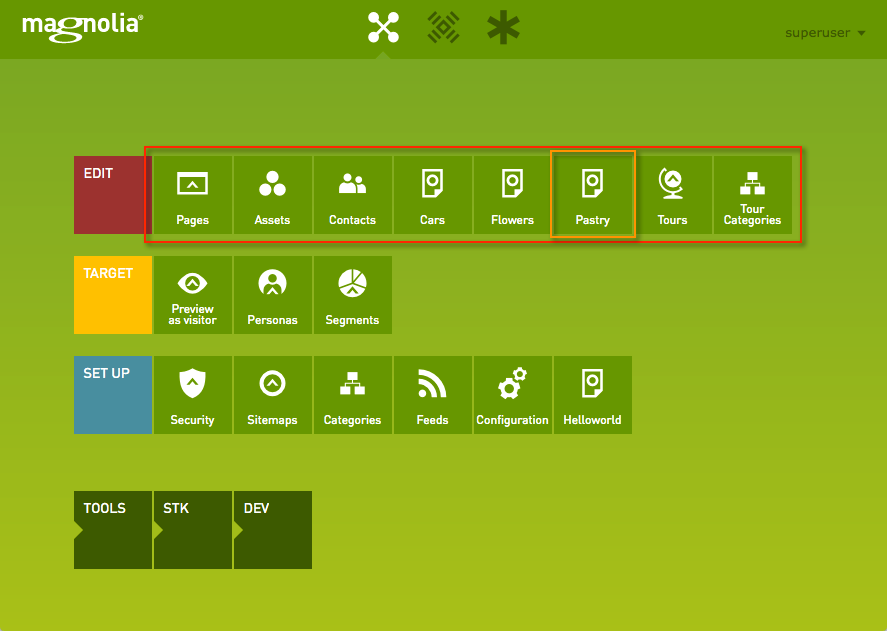The image size is (887, 631).
Task: Open the Feeds app tile
Action: pyautogui.click(x=432, y=395)
